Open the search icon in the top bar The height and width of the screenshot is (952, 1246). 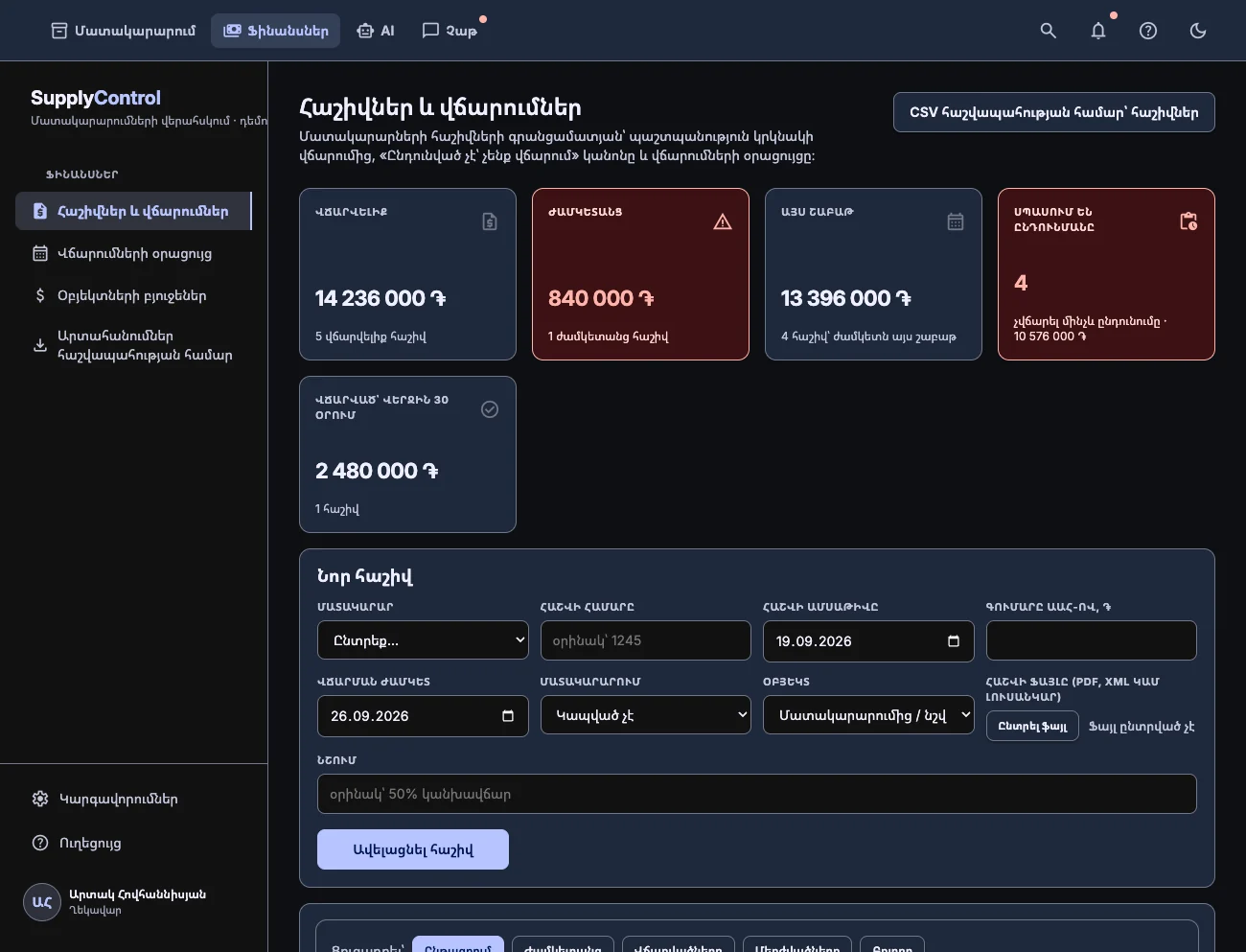click(x=1049, y=31)
